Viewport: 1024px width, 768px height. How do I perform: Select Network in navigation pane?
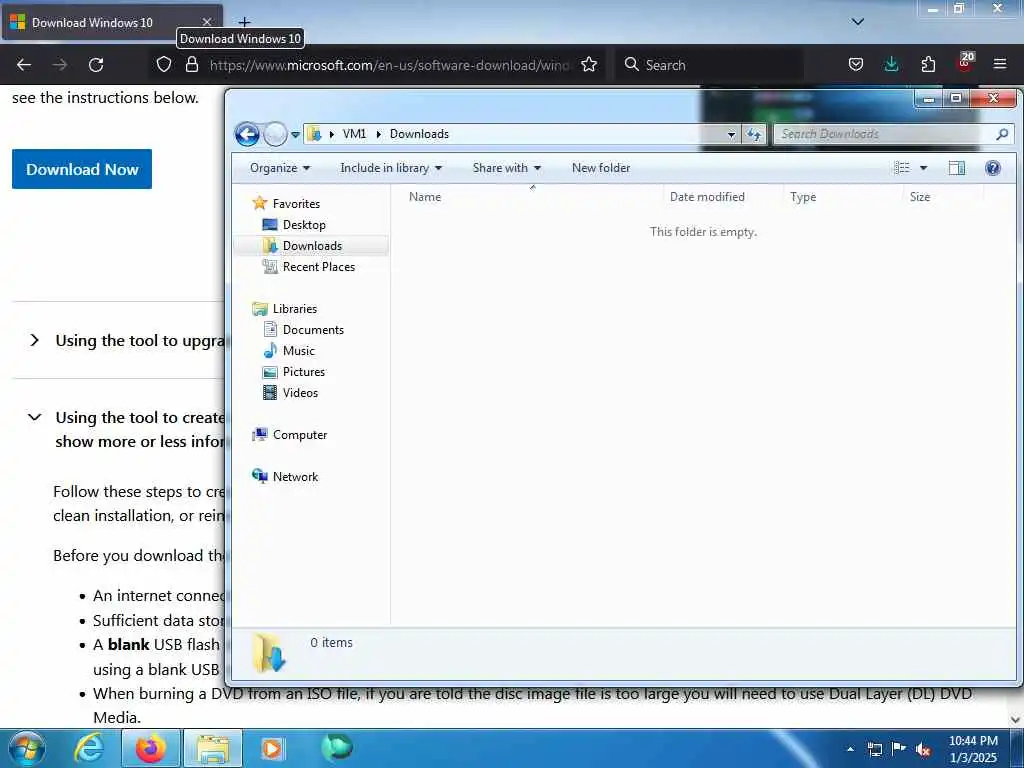tap(295, 477)
